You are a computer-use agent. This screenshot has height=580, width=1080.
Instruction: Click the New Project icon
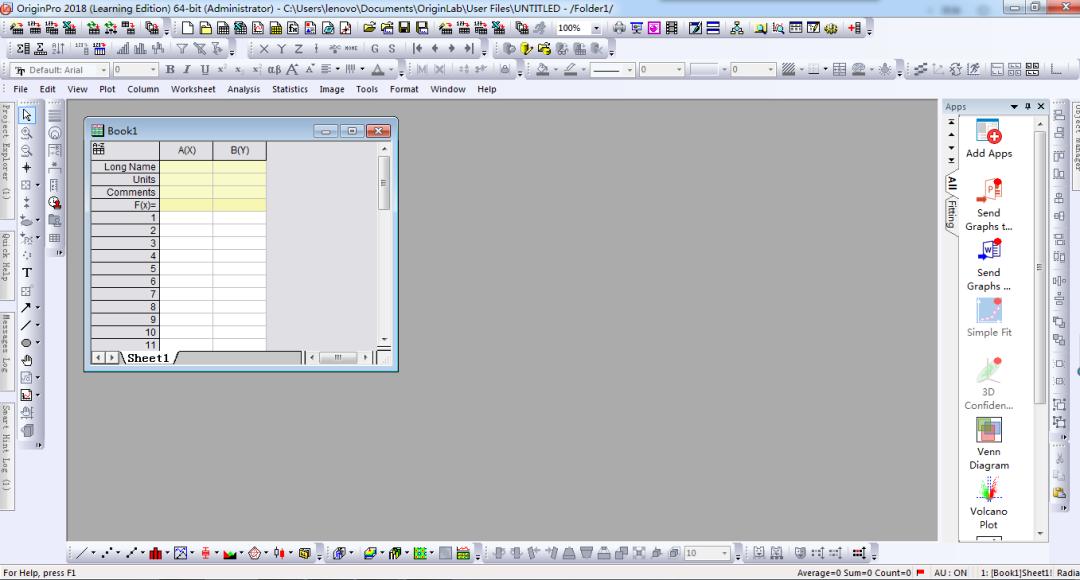tap(187, 28)
